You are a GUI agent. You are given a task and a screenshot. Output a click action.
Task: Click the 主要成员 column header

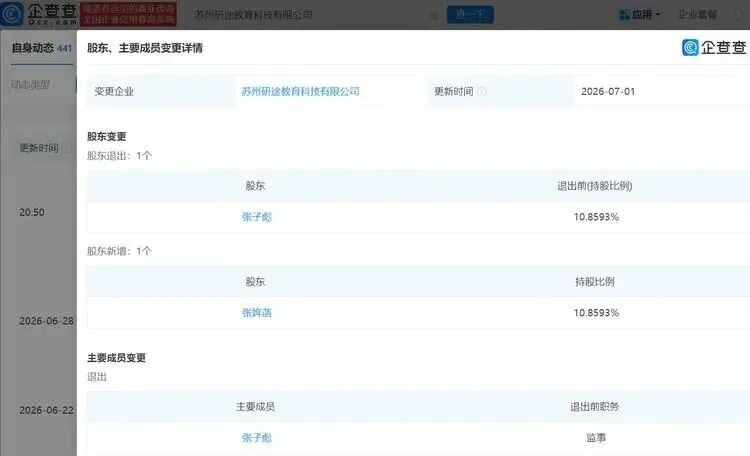click(x=255, y=406)
